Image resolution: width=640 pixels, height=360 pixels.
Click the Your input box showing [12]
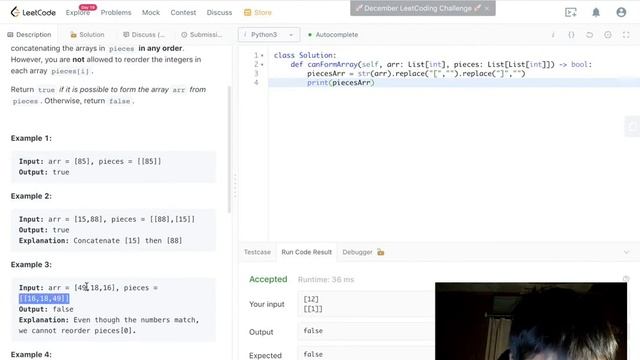pos(366,304)
